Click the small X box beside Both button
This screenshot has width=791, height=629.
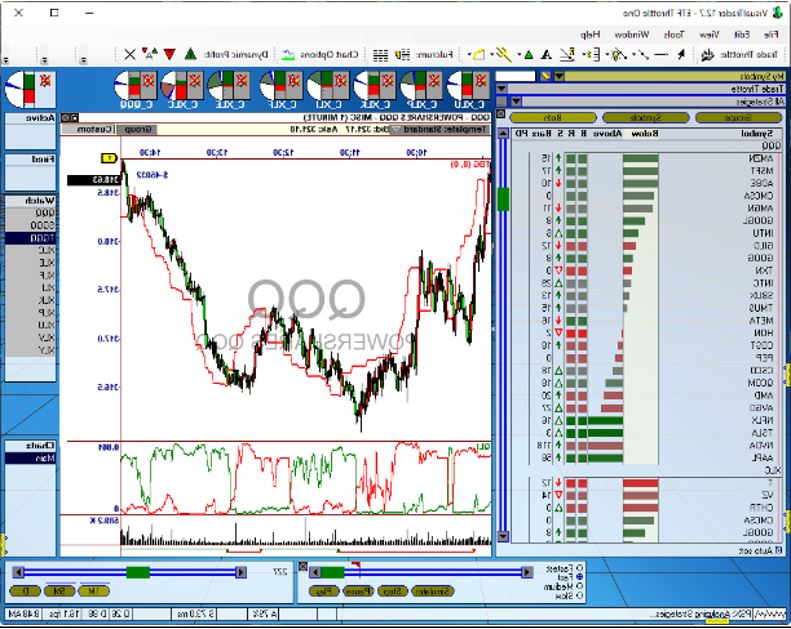[x=501, y=114]
